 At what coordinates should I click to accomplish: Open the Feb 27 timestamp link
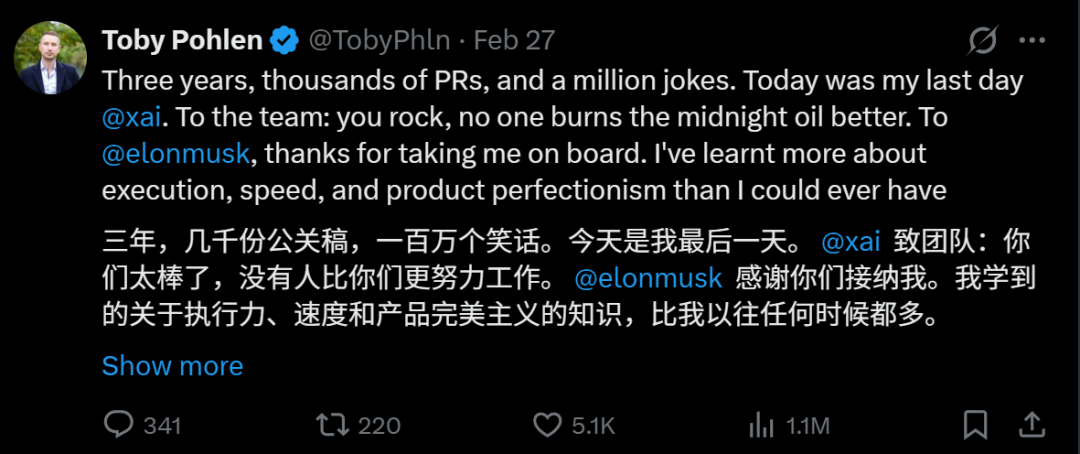[x=513, y=41]
